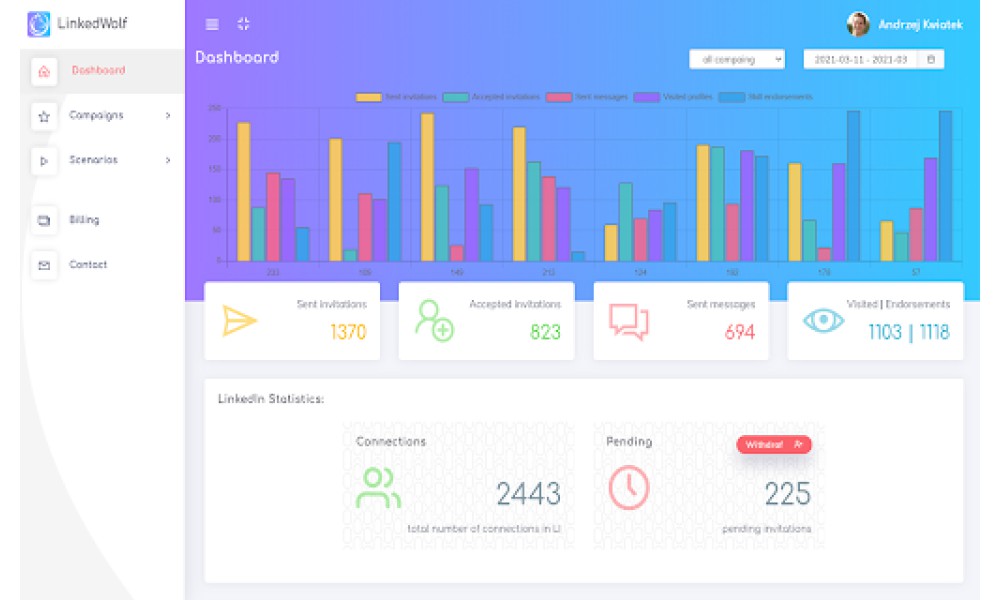Viewport: 1000px width, 600px height.
Task: Click the Visited profiles eye icon
Action: click(x=823, y=319)
